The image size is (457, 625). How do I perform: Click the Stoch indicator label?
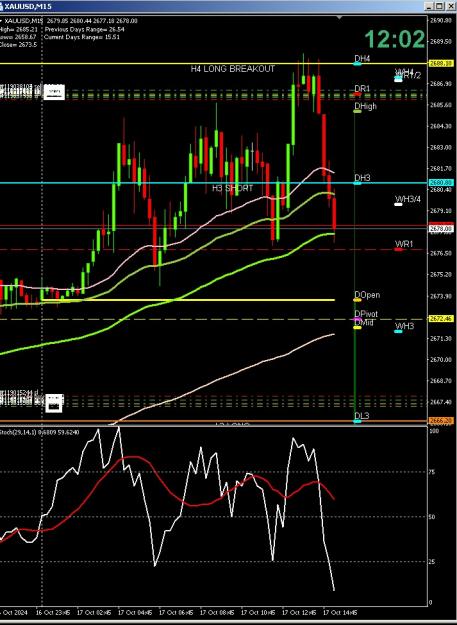pos(39,432)
